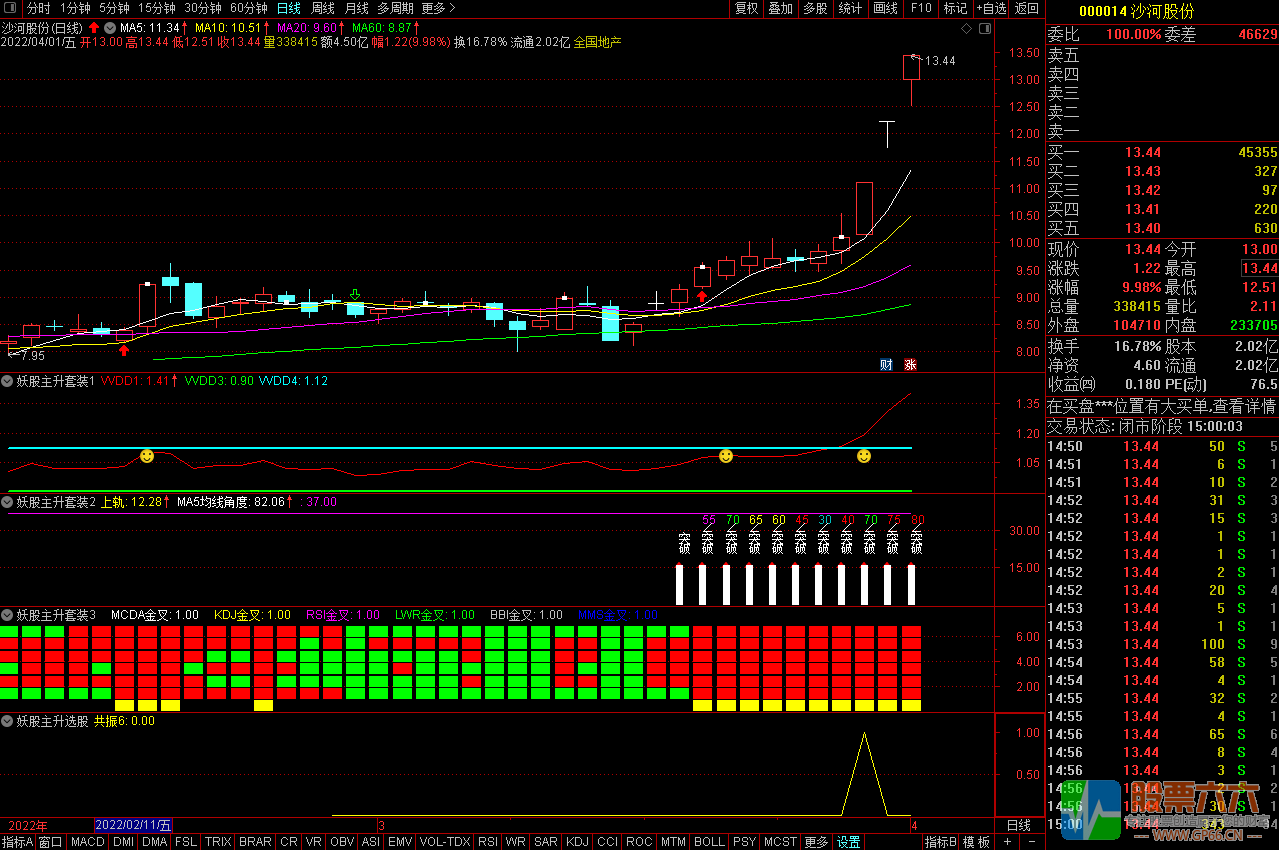Click the leftmost smiley face marker
This screenshot has height=850, width=1279.
point(147,456)
